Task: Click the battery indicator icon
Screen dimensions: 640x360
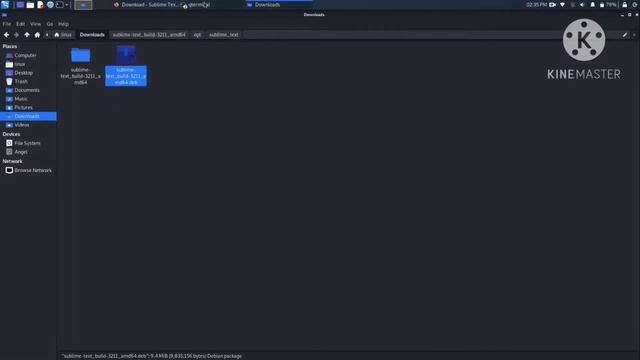Action: tap(607, 5)
